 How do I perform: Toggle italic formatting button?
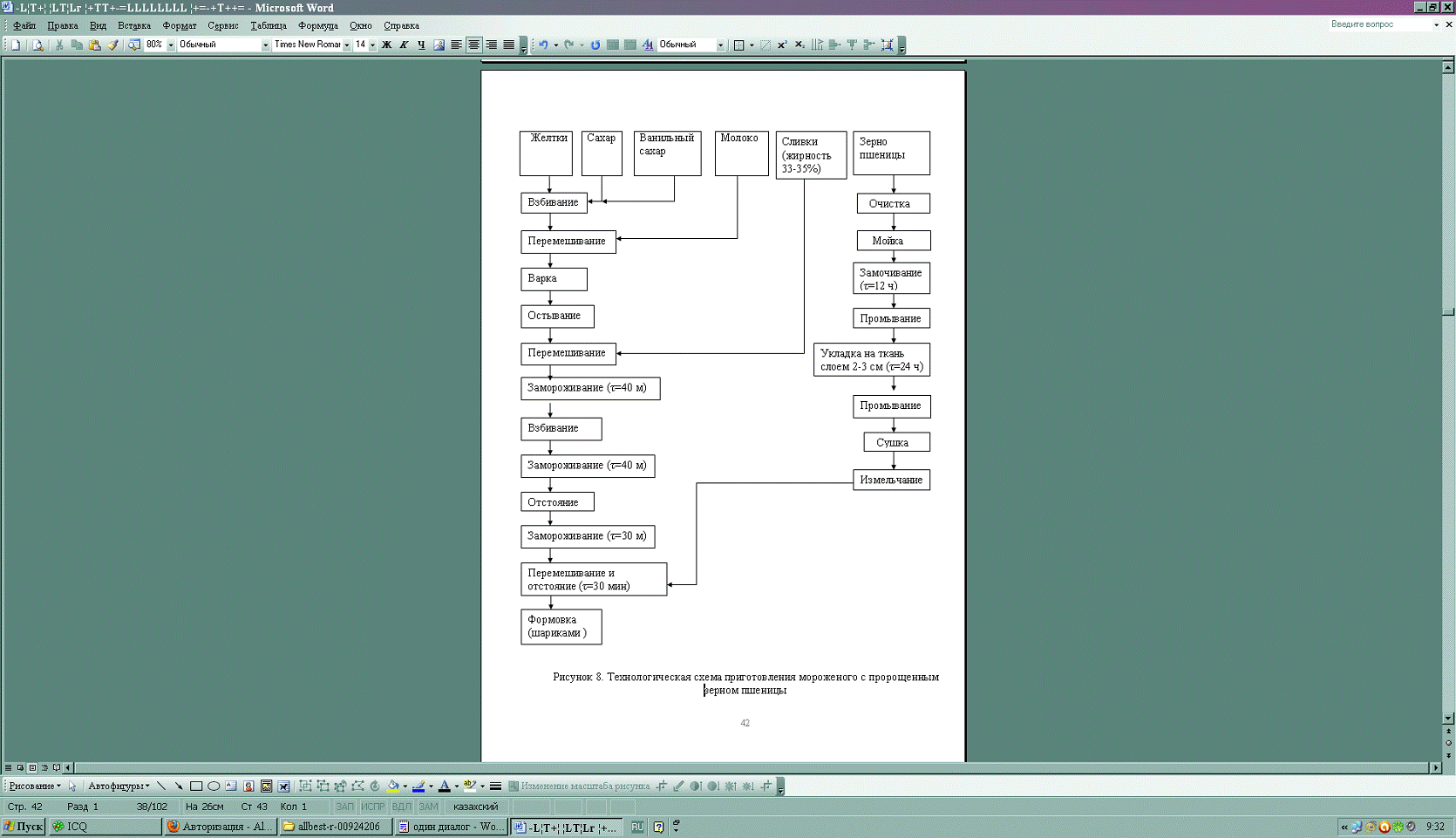(x=404, y=44)
